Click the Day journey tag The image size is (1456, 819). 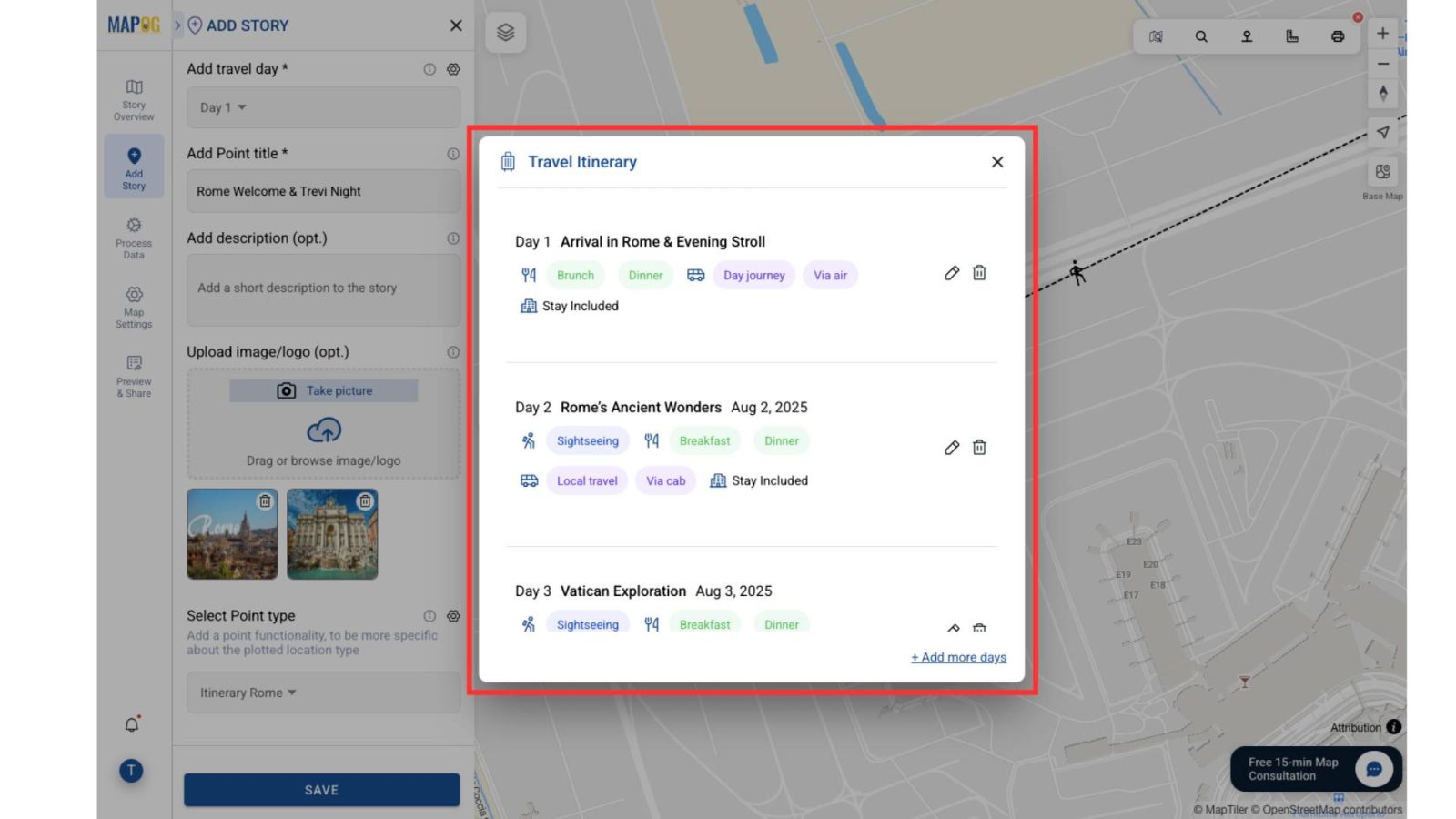754,276
